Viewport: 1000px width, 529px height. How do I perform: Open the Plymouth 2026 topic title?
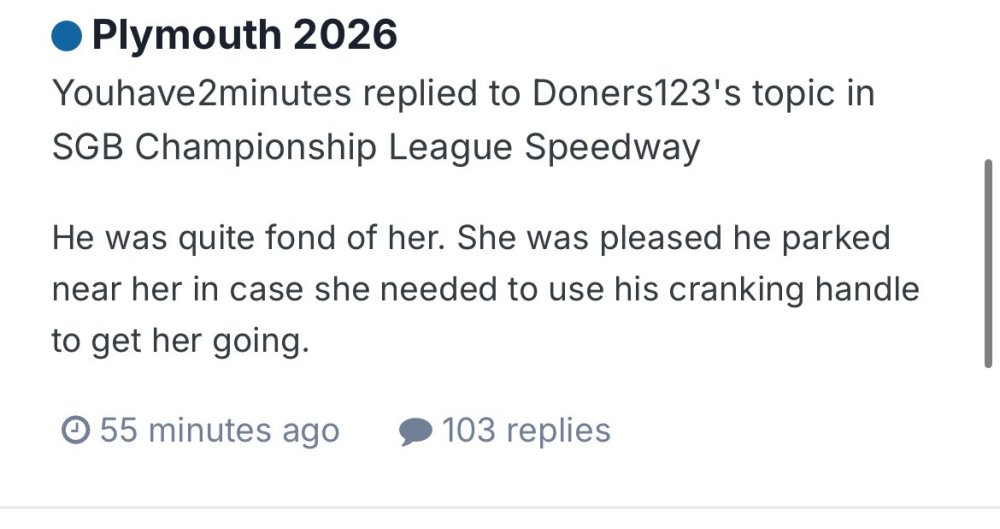(x=244, y=36)
